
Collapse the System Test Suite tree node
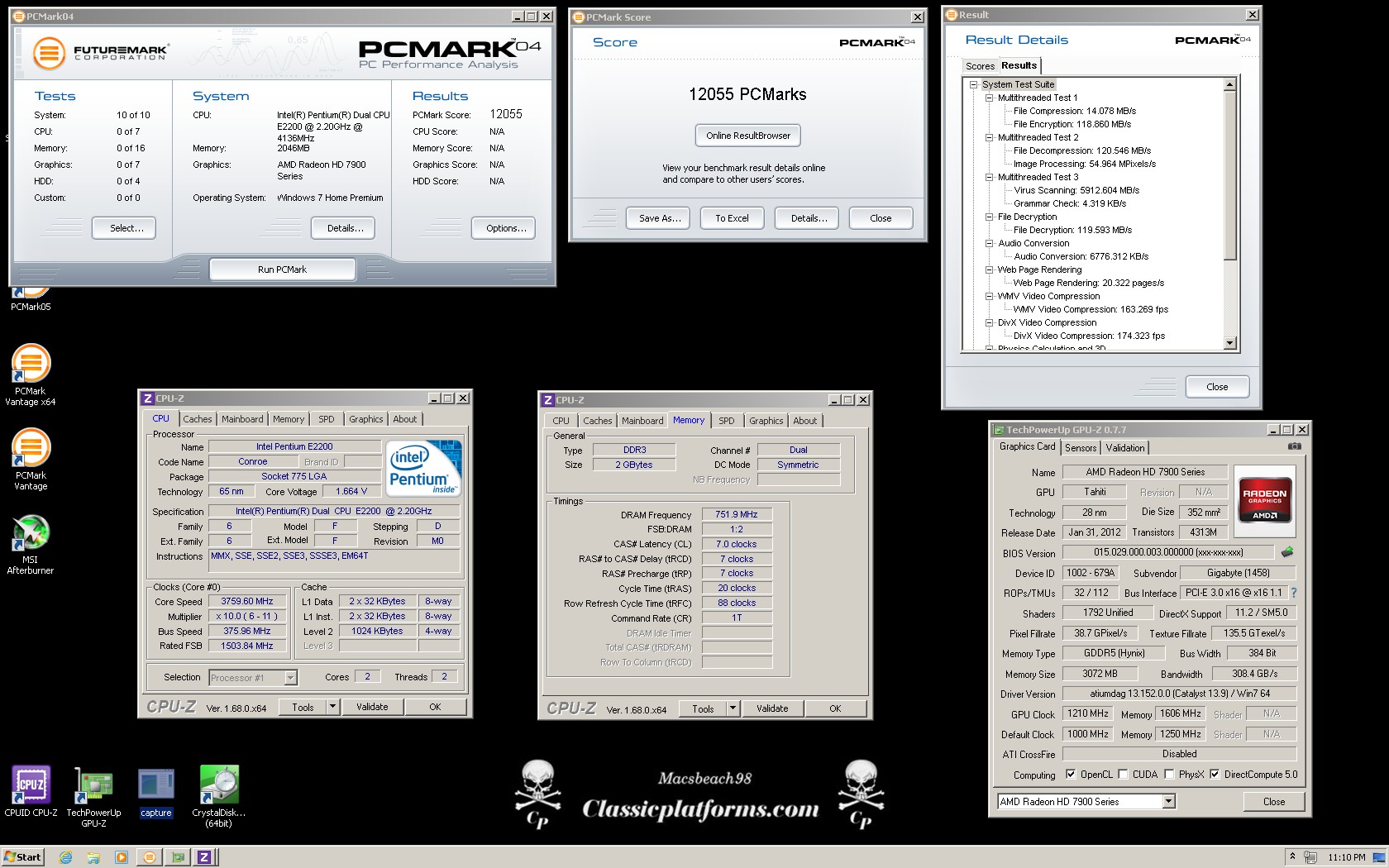pos(973,84)
